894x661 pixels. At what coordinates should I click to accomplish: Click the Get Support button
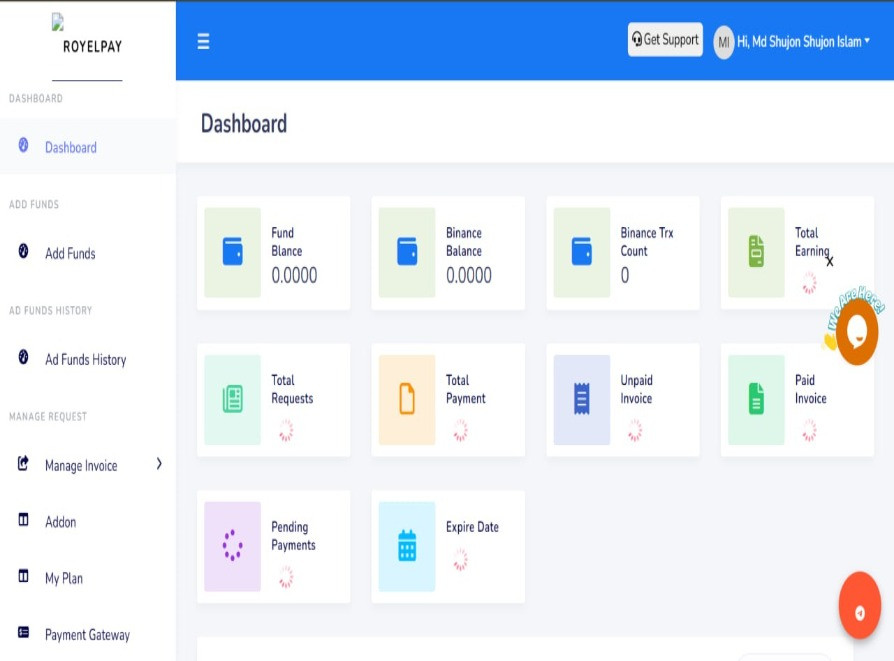click(x=665, y=40)
